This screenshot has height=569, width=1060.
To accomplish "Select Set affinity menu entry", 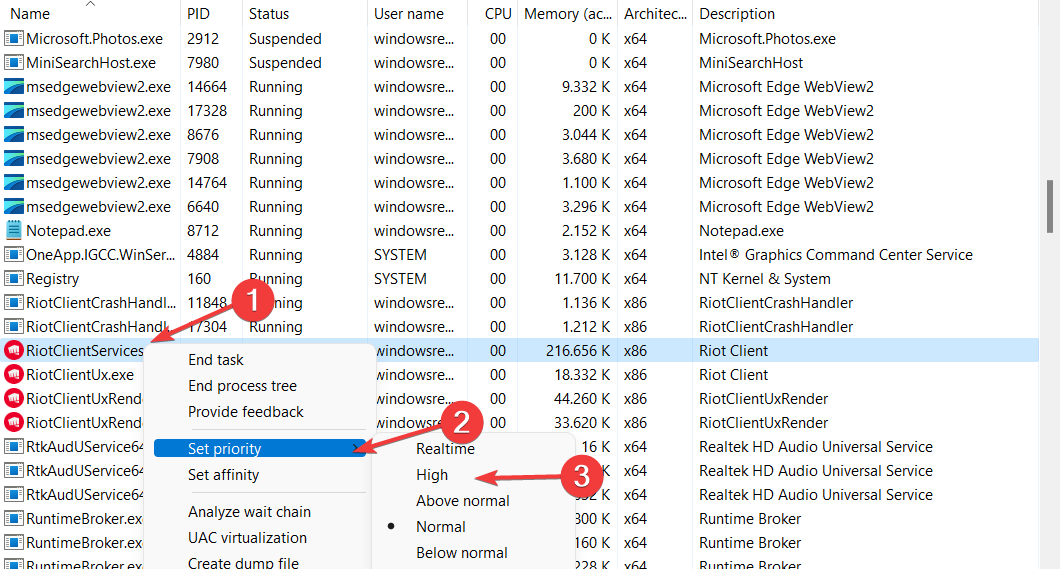I will [x=223, y=475].
